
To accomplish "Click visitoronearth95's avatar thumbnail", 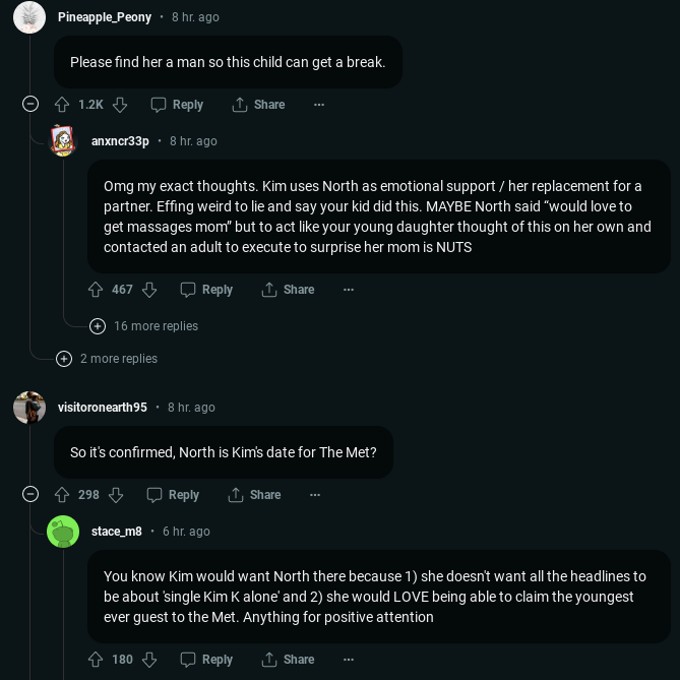I will [29, 407].
